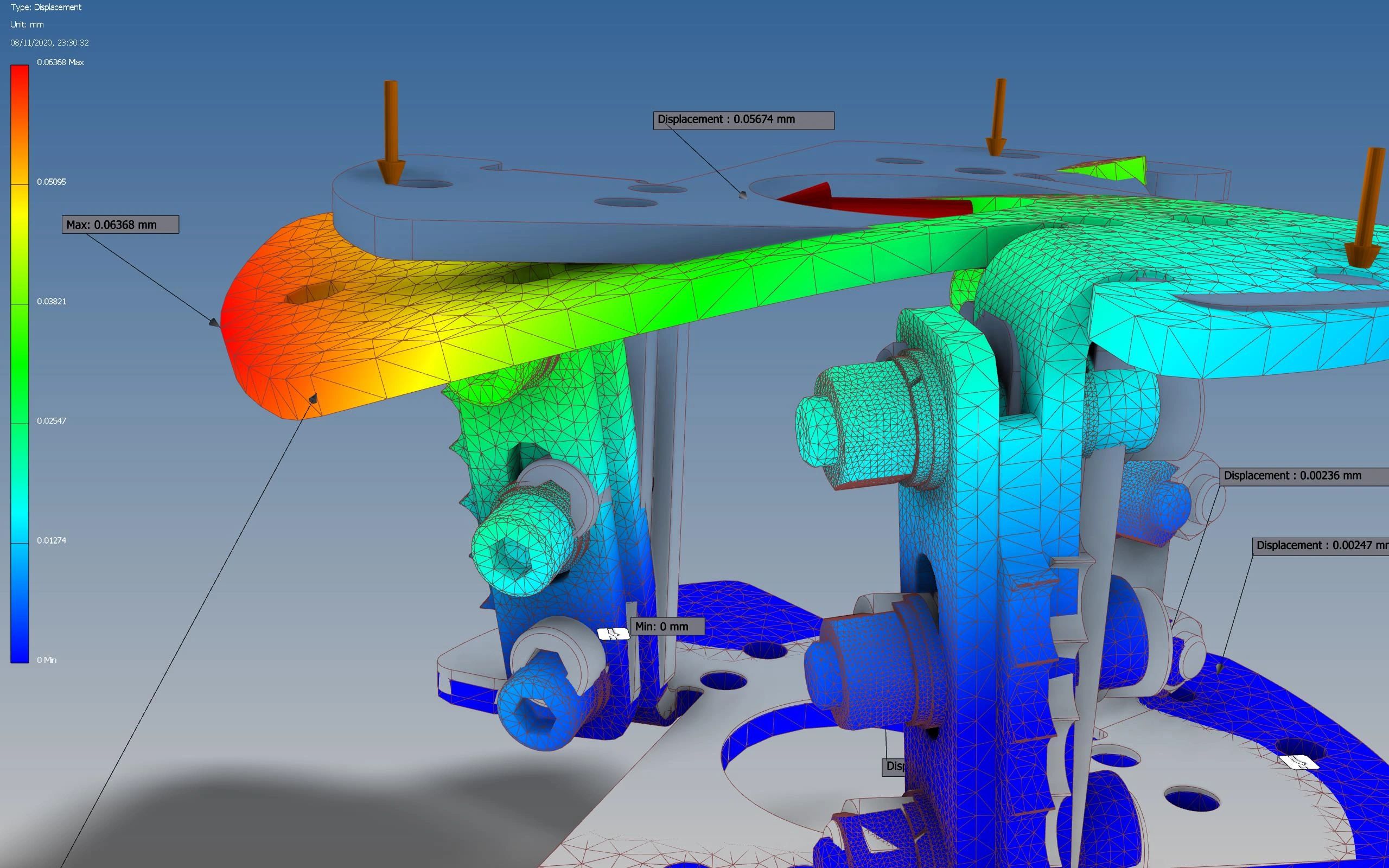Image resolution: width=1389 pixels, height=868 pixels.
Task: Select the Min: 0 mm label
Action: coord(667,626)
